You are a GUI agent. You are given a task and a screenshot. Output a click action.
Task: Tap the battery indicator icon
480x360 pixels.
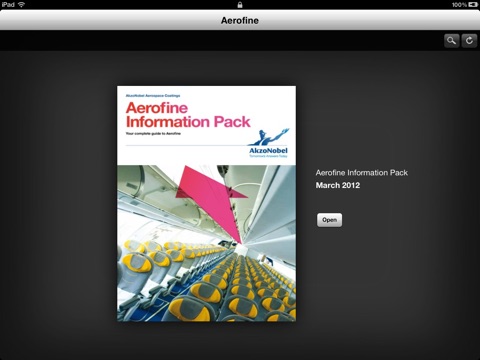pyautogui.click(x=473, y=5)
